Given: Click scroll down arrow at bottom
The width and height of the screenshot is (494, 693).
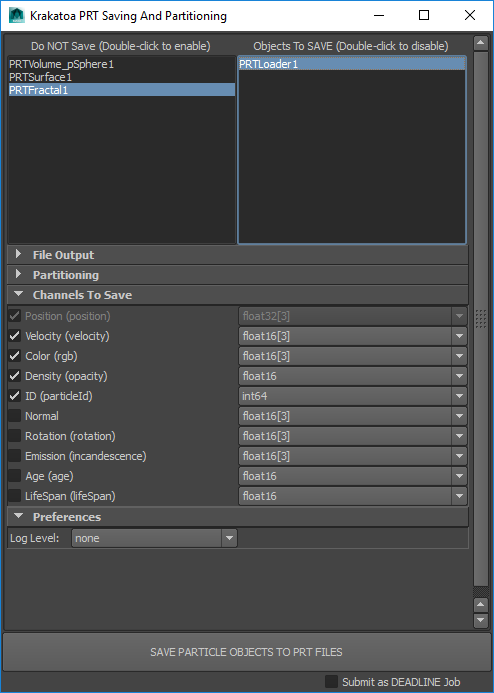Looking at the screenshot, I should click(480, 620).
